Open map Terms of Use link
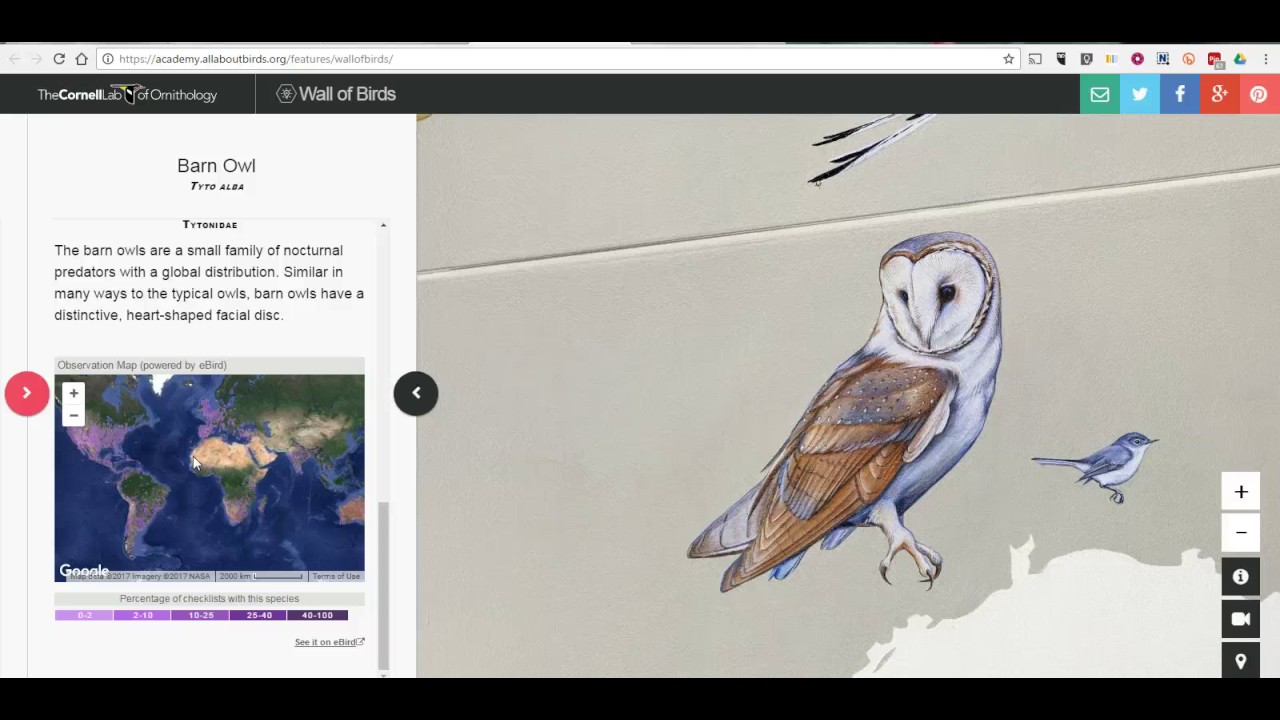This screenshot has width=1280, height=720. (x=336, y=576)
